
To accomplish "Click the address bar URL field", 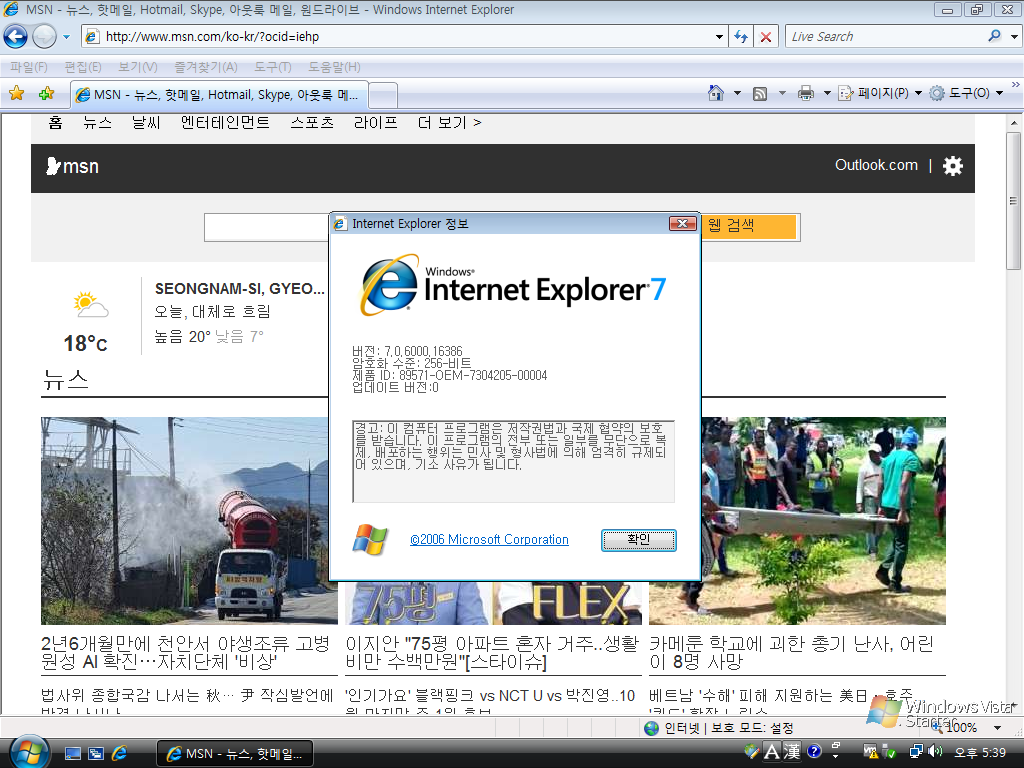I will pos(398,37).
